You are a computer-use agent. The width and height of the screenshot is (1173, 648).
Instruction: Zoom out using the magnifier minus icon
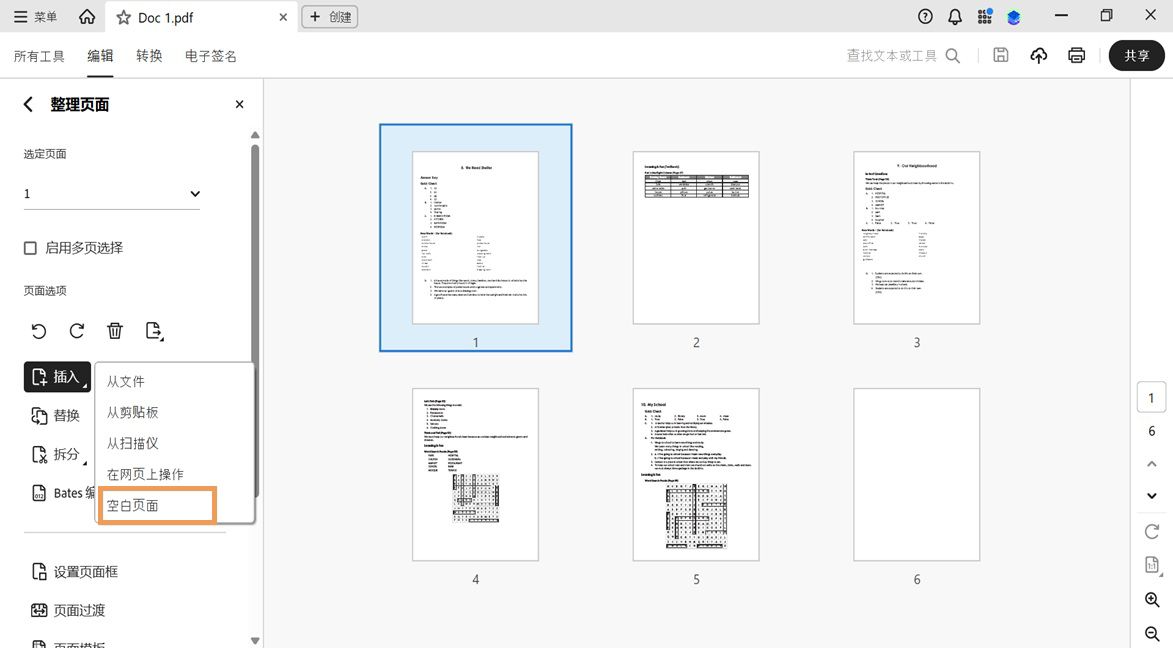1150,633
